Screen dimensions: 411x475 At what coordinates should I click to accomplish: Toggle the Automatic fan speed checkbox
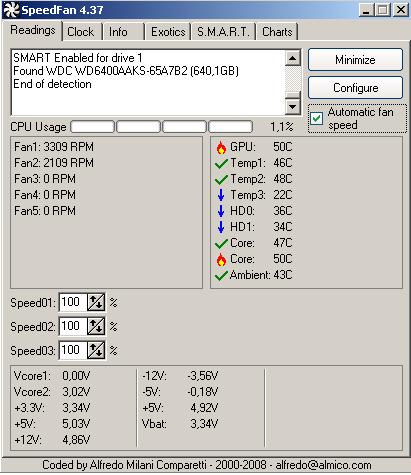coord(316,118)
